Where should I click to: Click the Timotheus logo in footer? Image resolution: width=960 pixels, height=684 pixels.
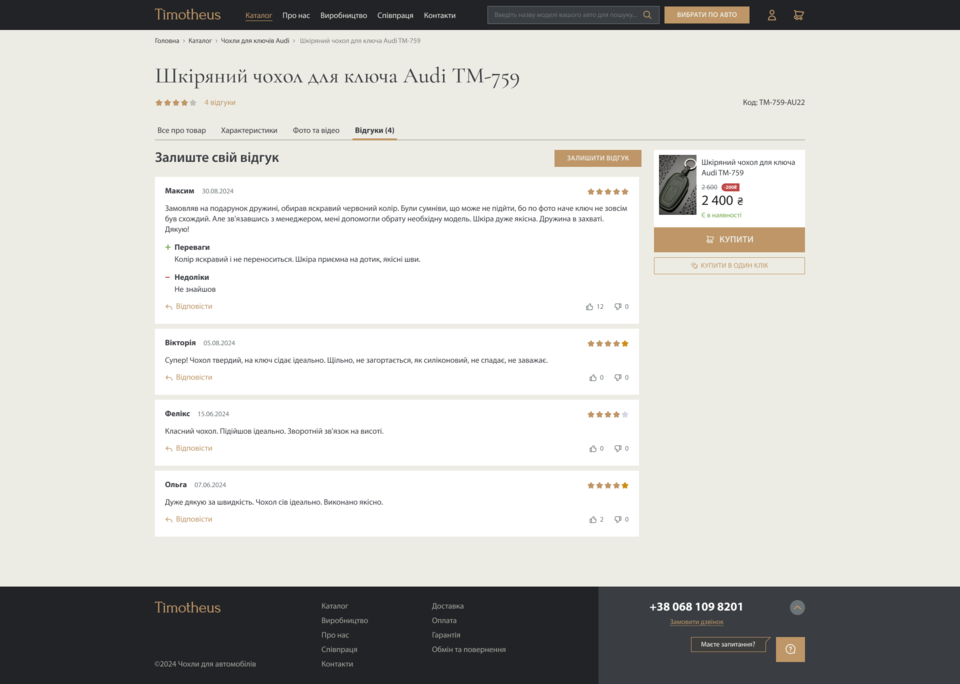coord(187,607)
